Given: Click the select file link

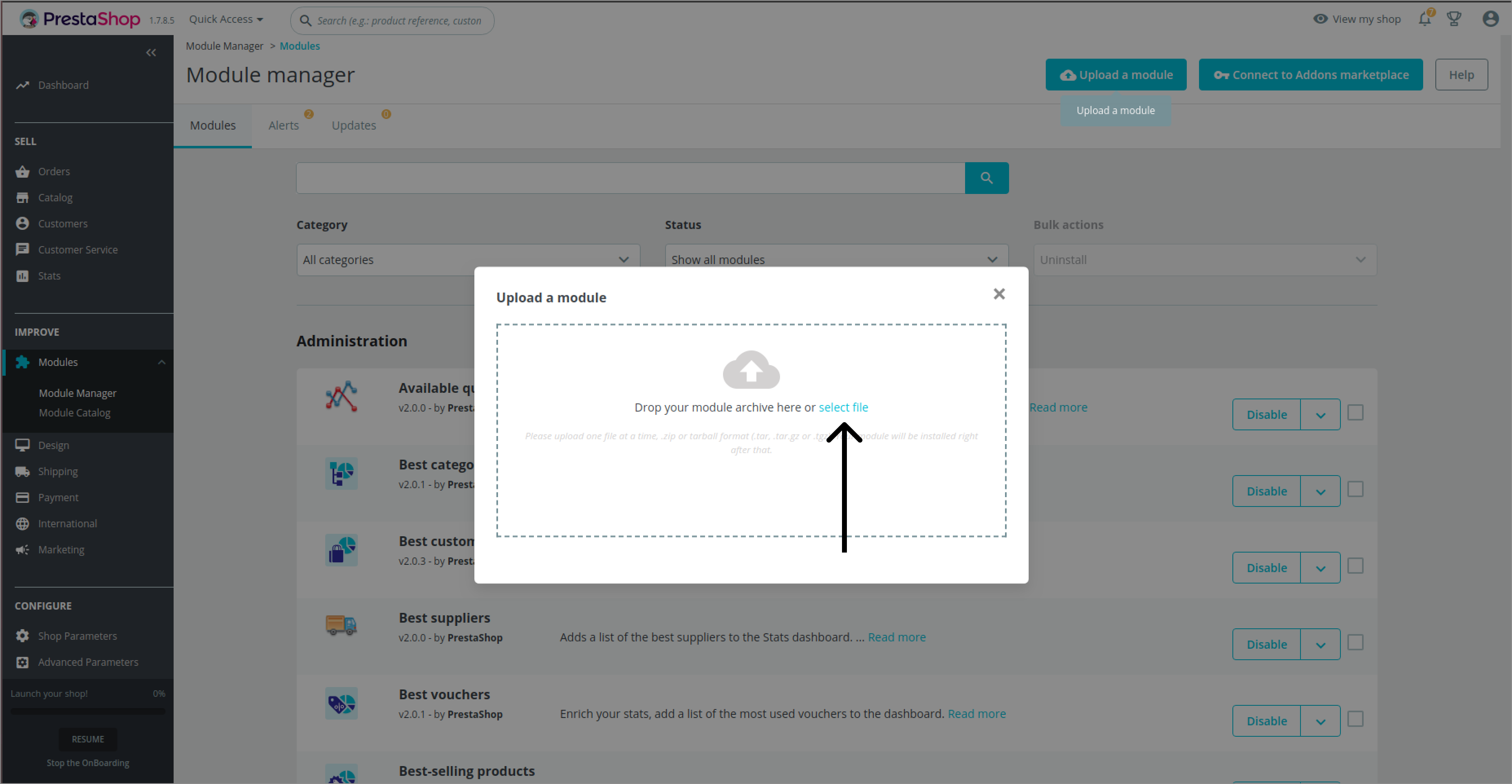Looking at the screenshot, I should [843, 407].
